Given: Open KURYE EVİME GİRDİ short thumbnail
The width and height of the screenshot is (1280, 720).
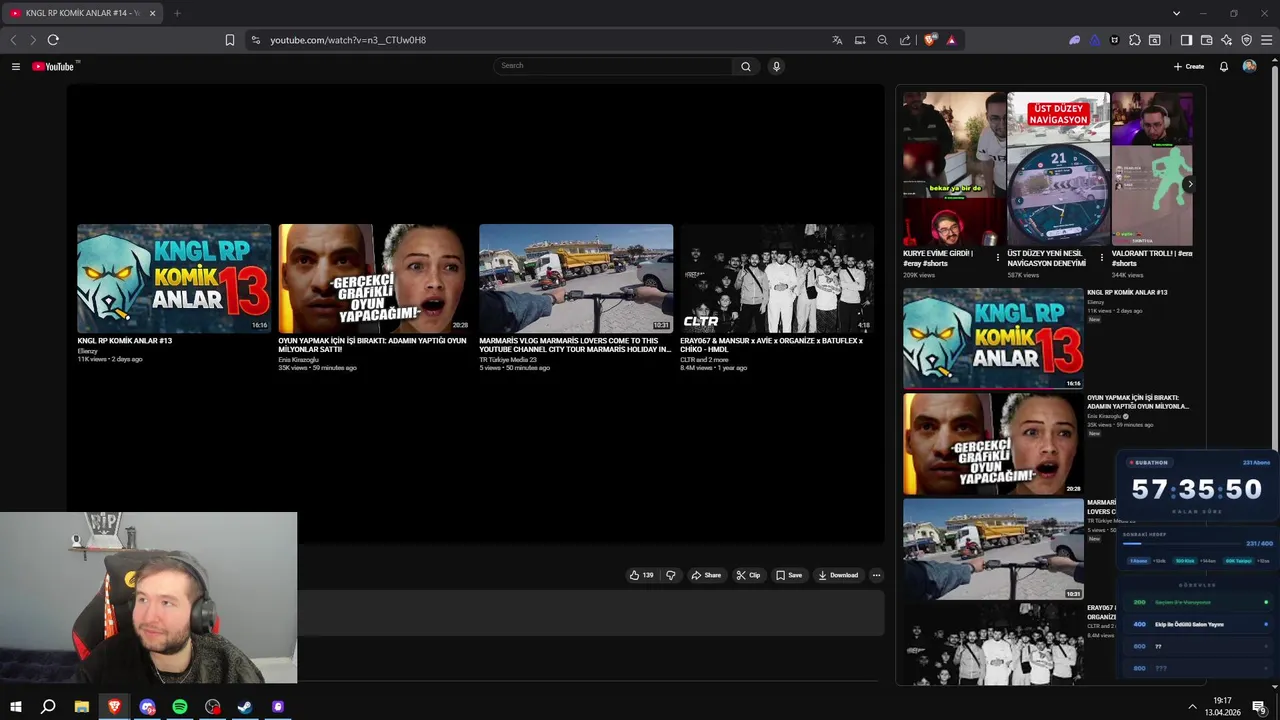Looking at the screenshot, I should click(x=954, y=169).
